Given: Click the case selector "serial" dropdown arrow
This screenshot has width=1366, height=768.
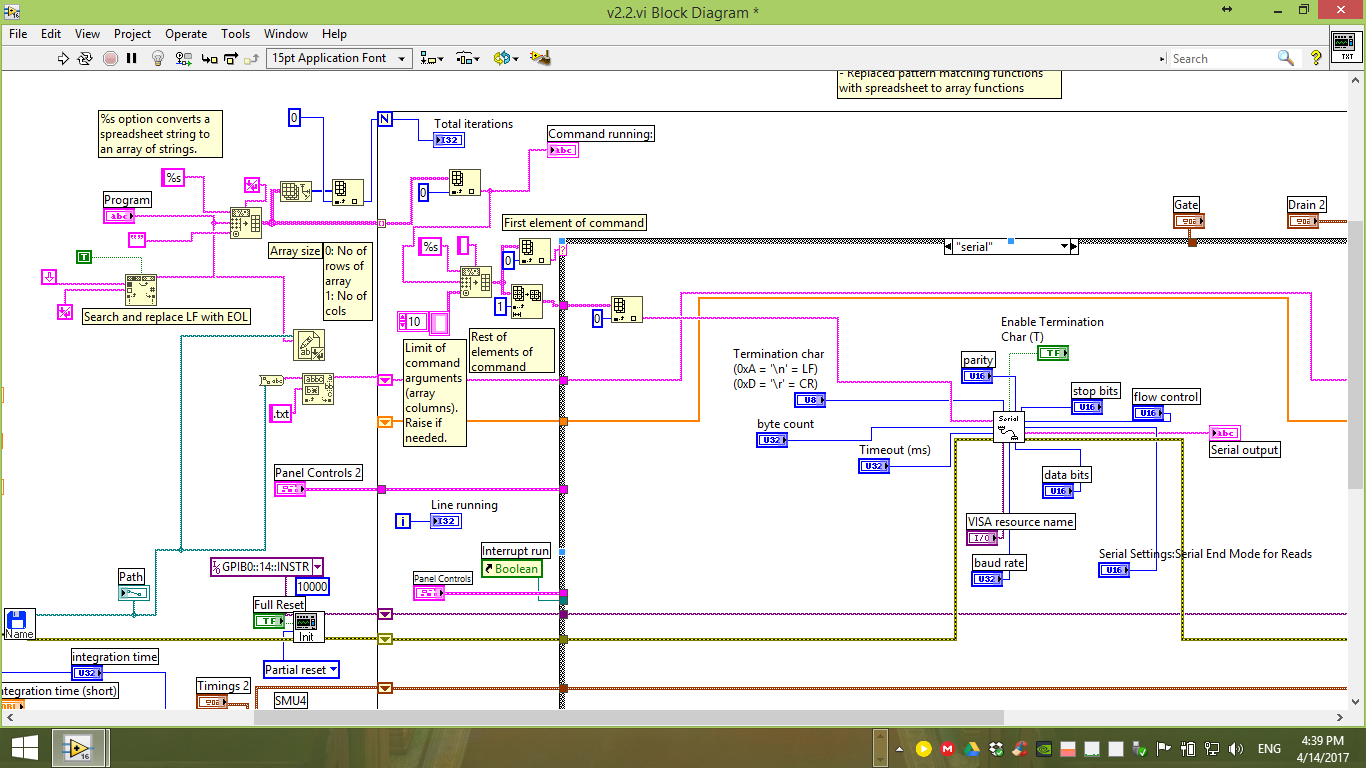Looking at the screenshot, I should point(1064,246).
